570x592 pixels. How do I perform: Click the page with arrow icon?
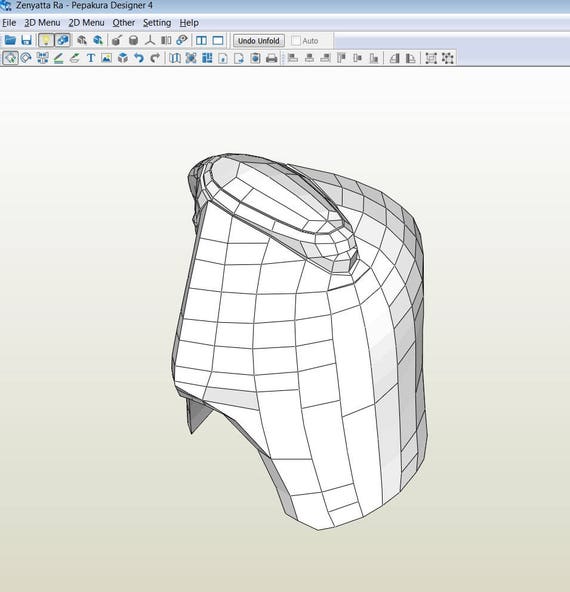pyautogui.click(x=239, y=58)
